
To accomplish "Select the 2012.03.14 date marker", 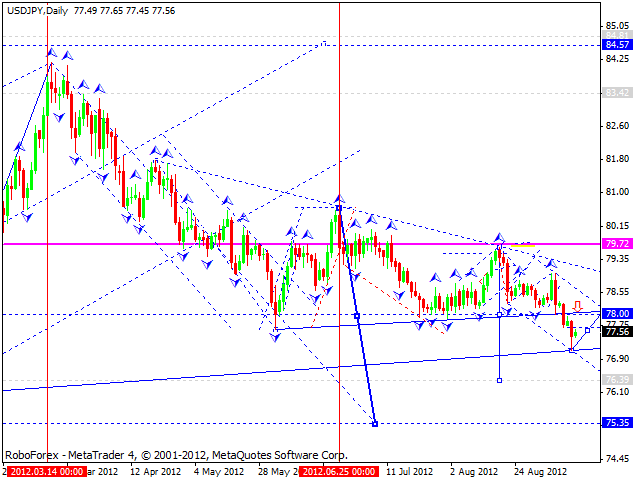I will pos(47,472).
